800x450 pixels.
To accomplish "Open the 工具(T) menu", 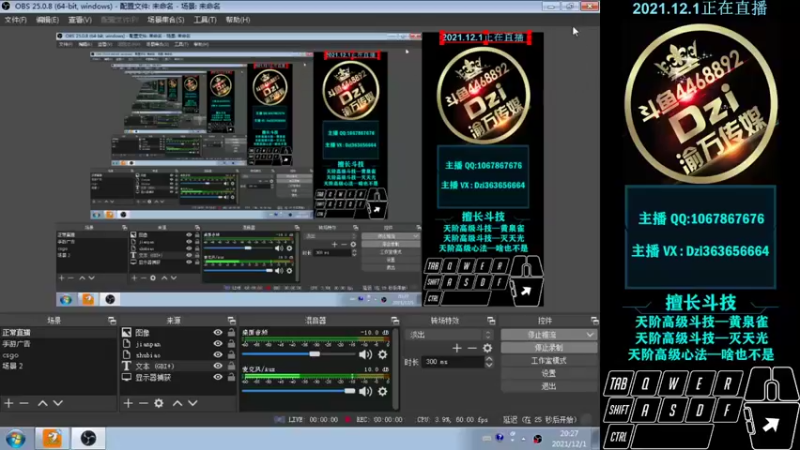I will tap(205, 20).
